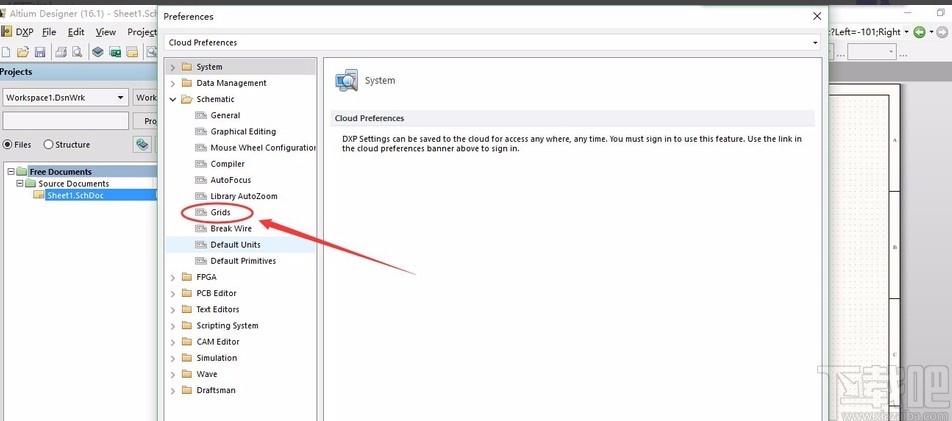
Task: Select Structure radio button in Projects panel
Action: [49, 145]
